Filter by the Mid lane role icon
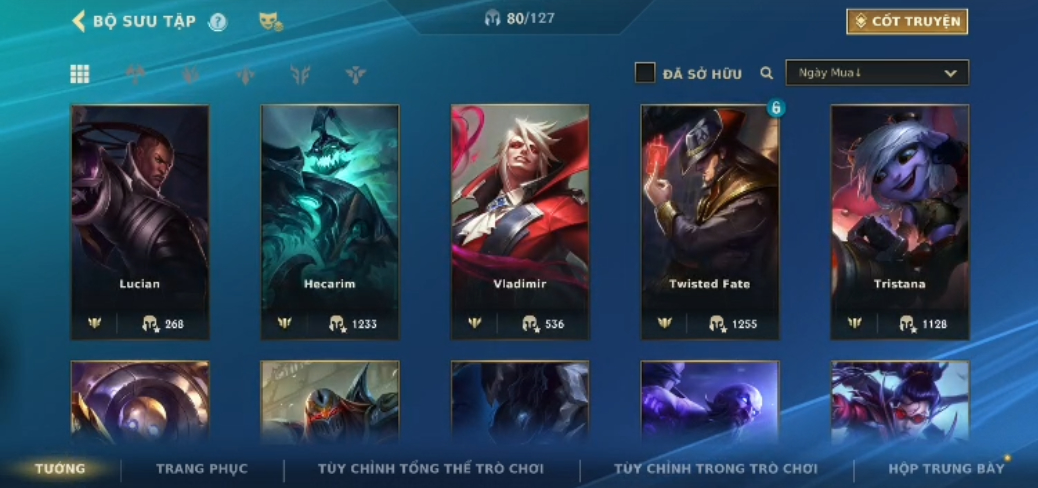Screen dimensions: 1038x488 point(246,75)
